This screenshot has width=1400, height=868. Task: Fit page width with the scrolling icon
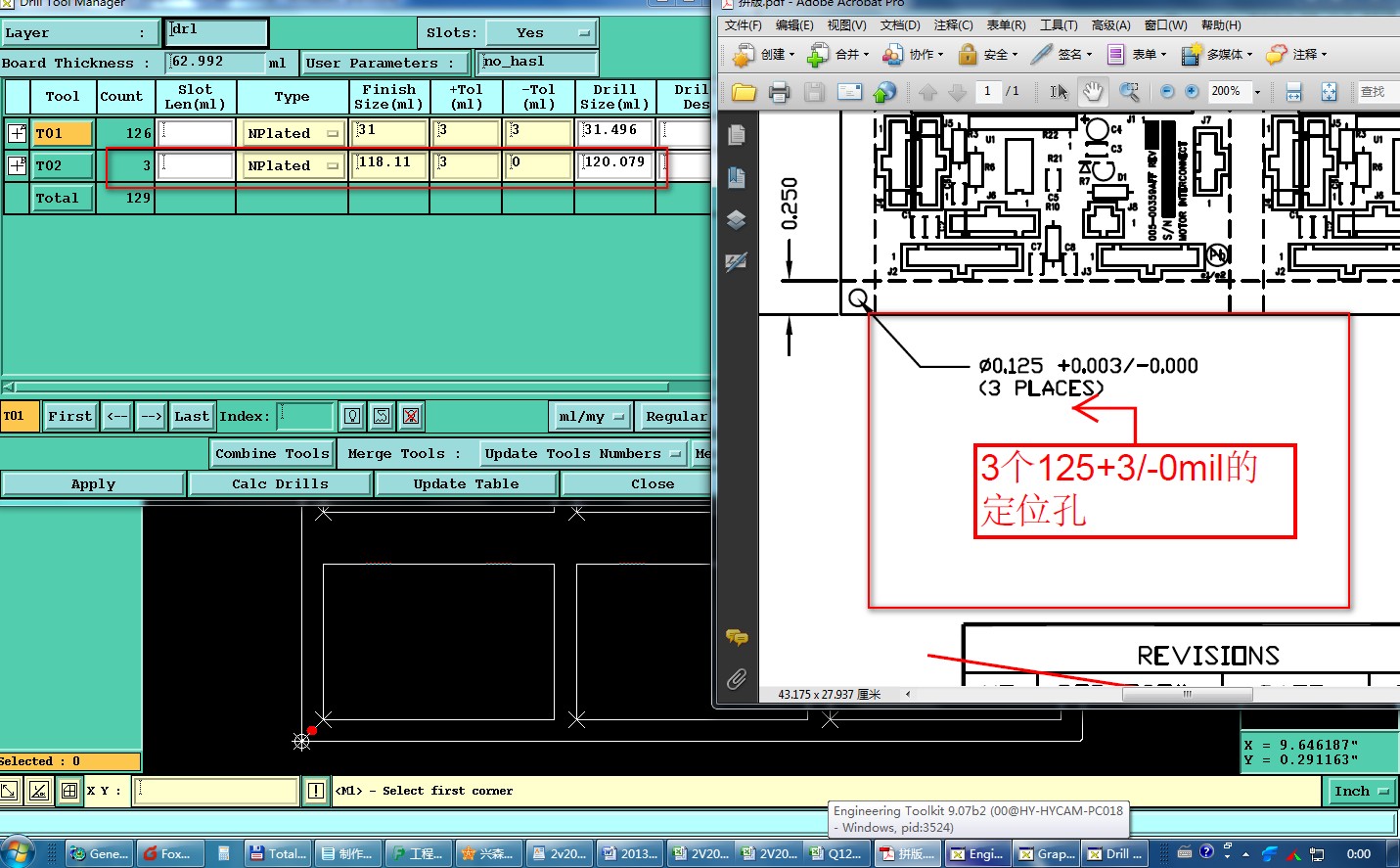(x=1293, y=92)
